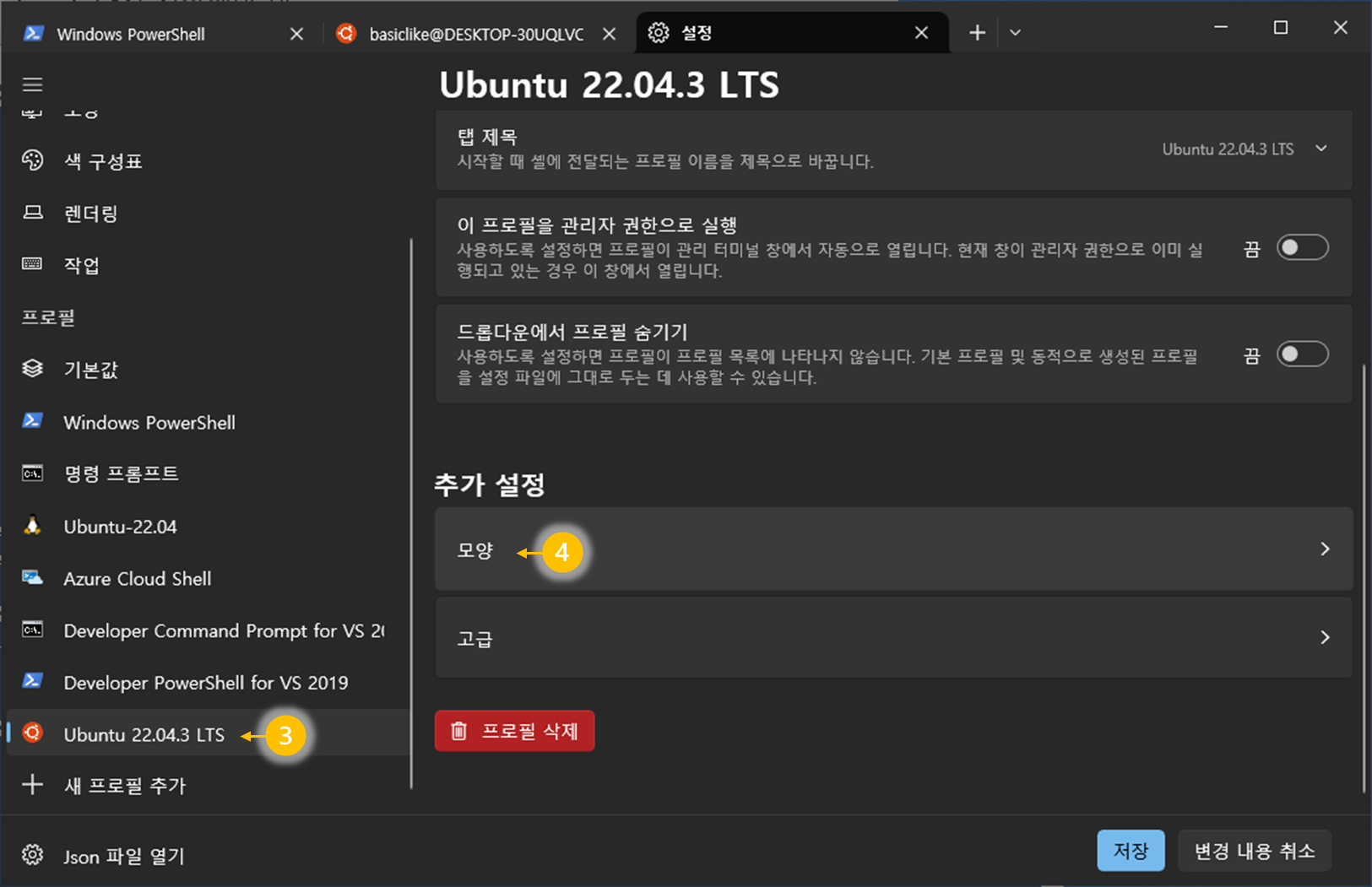
Task: Click the trash icon on 프로필 삭제 button
Action: pyautogui.click(x=458, y=731)
